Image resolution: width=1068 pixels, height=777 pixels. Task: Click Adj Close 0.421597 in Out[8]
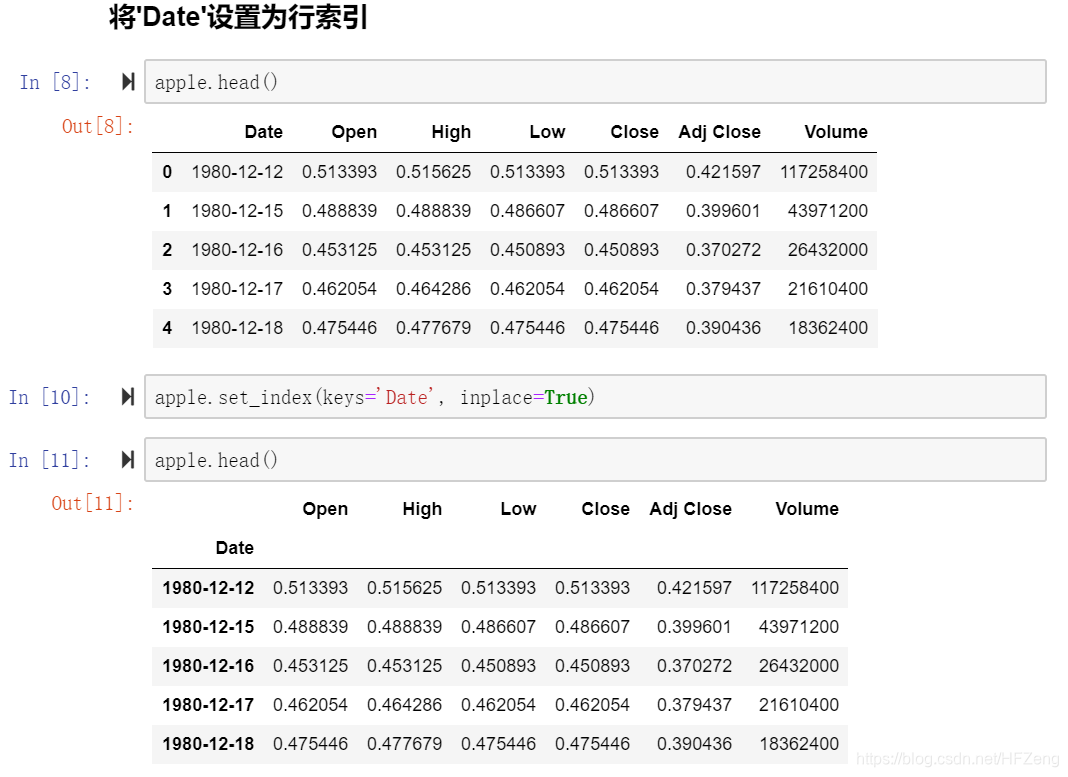[723, 172]
